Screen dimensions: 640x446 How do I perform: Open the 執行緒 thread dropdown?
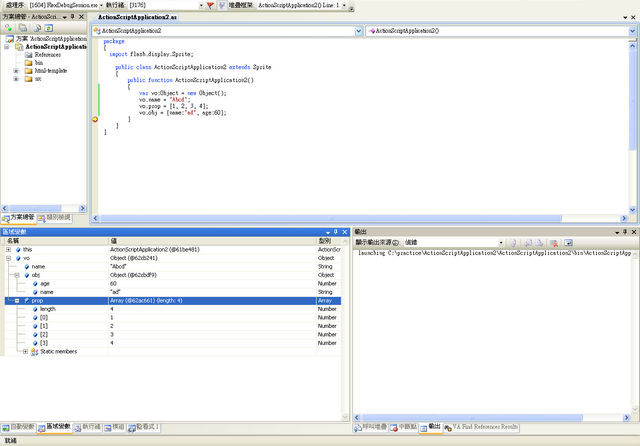pos(201,5)
